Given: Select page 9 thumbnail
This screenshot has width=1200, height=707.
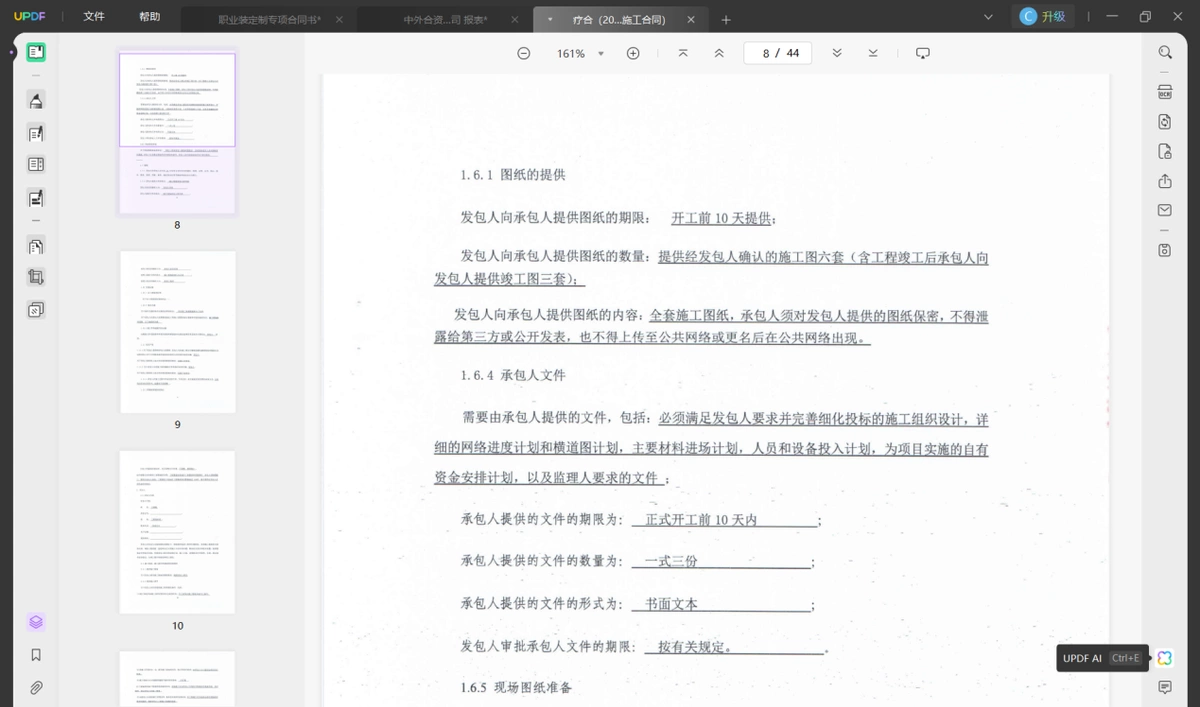Looking at the screenshot, I should pyautogui.click(x=178, y=332).
